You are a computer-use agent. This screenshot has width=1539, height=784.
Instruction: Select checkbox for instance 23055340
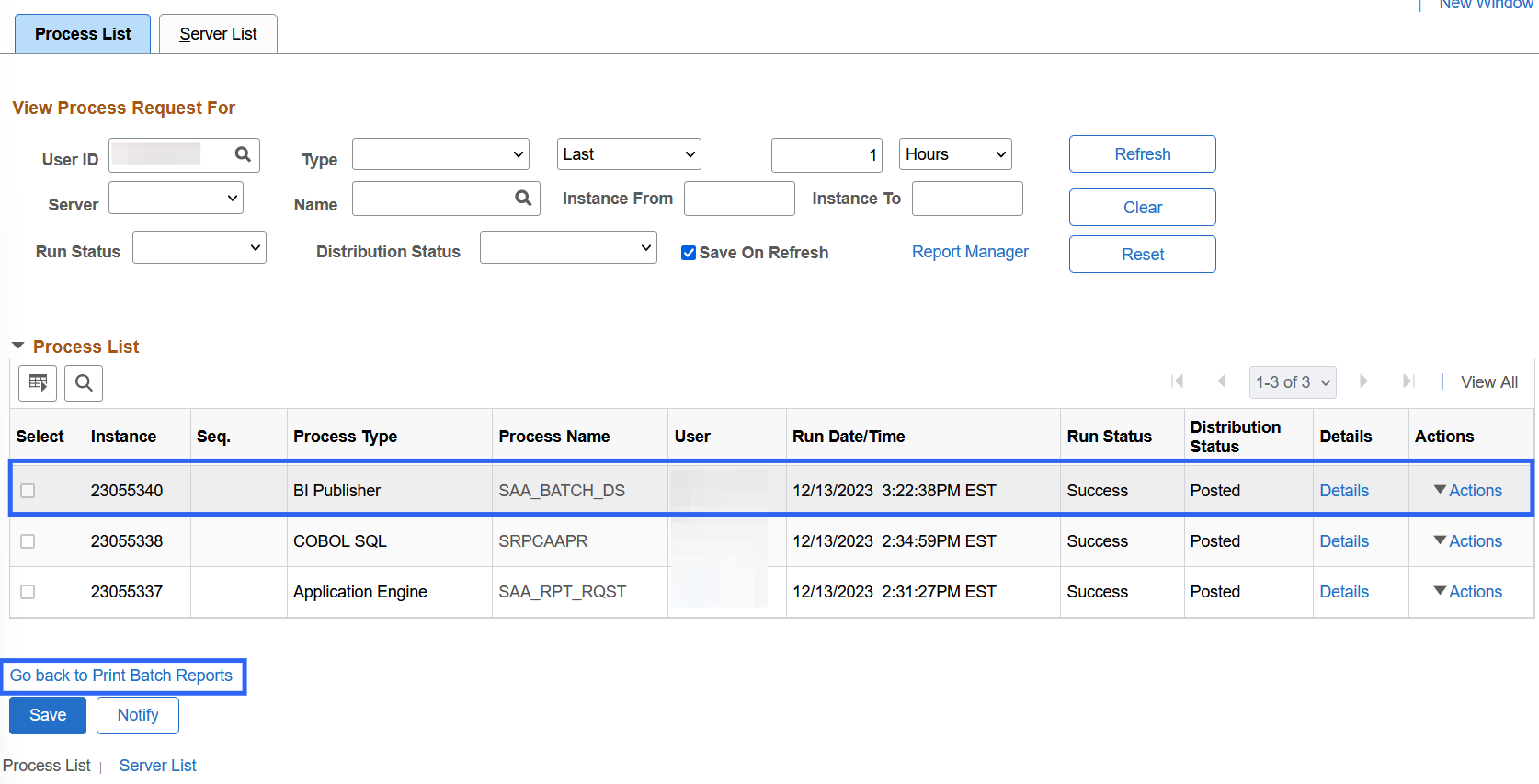pos(28,491)
